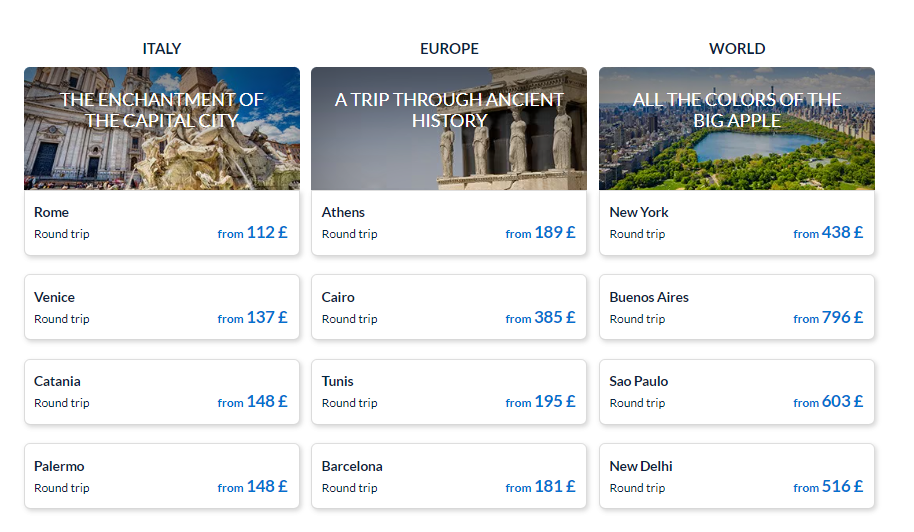
Task: Choose the Palermo round trip deal
Action: pyautogui.click(x=161, y=476)
